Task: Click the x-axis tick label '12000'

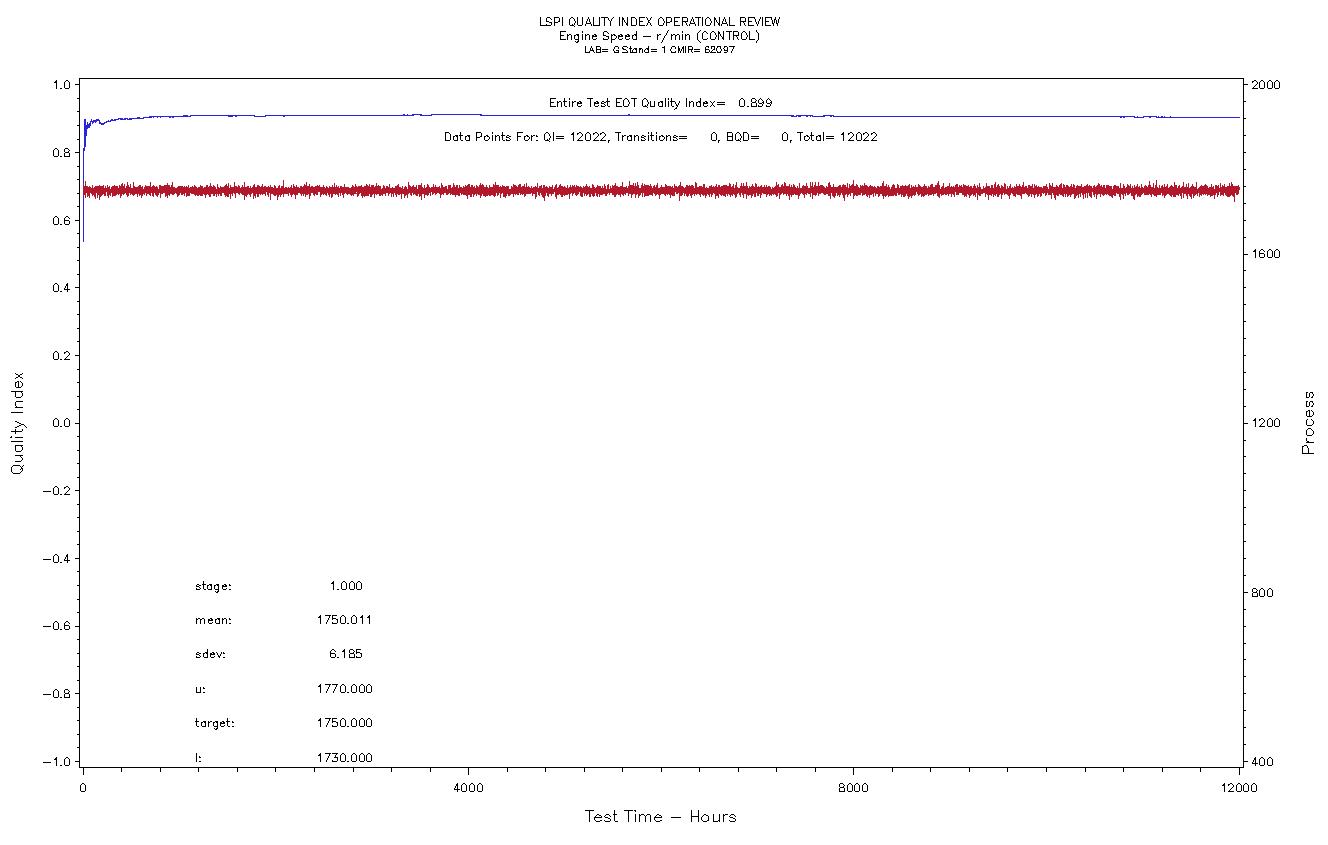Action: [x=1239, y=788]
